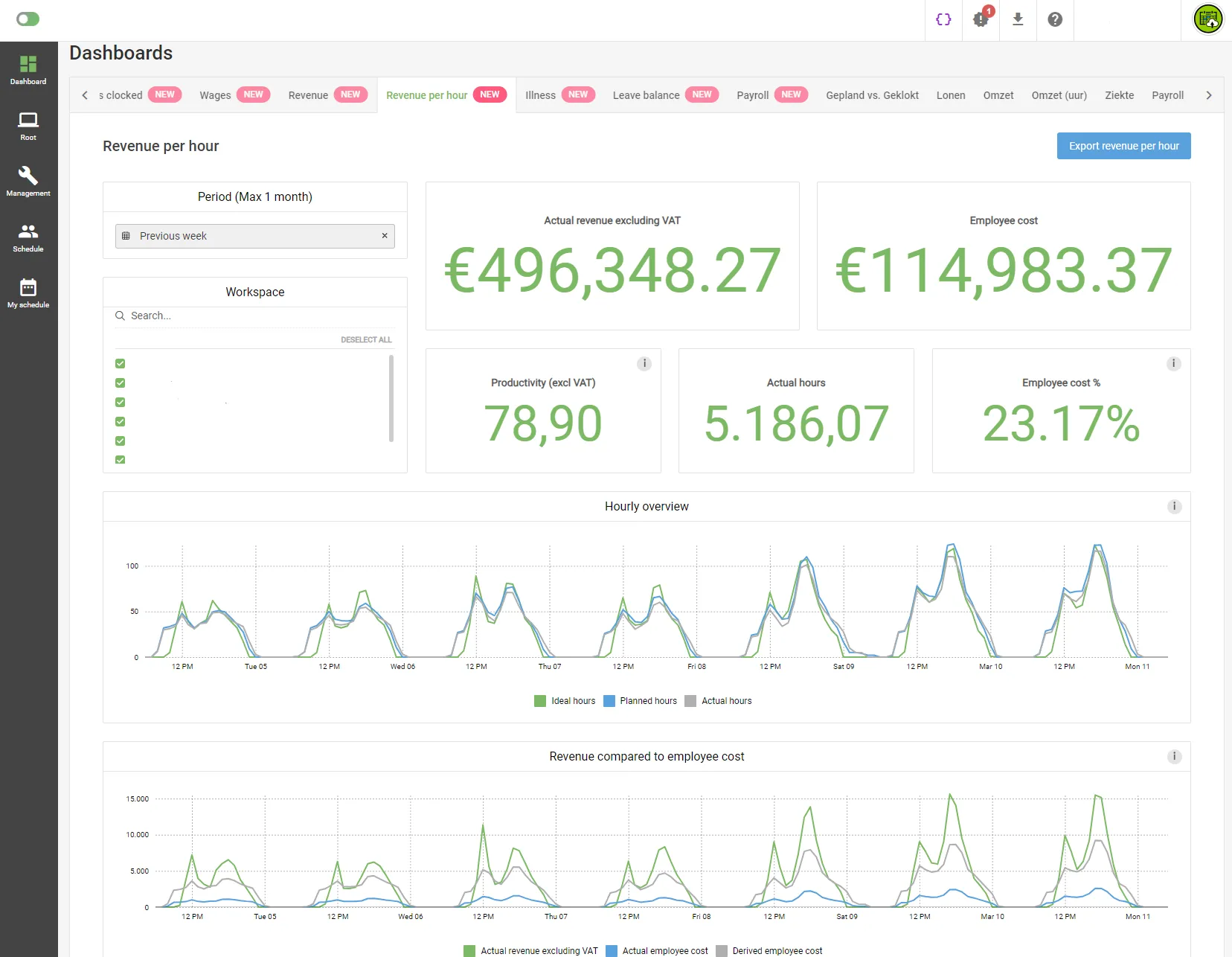Open Management in the sidebar
This screenshot has height=957, width=1232.
click(28, 182)
